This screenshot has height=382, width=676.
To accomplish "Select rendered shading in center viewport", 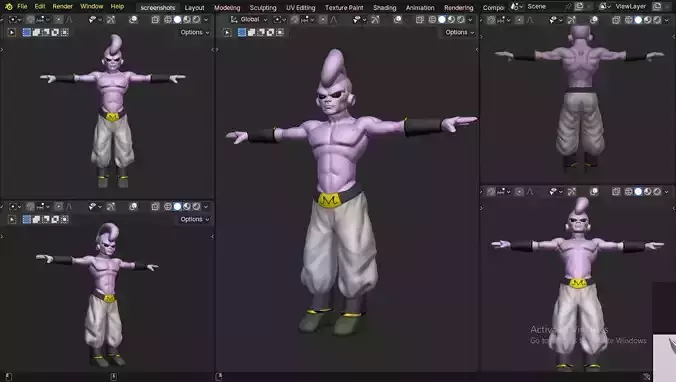I will point(460,19).
